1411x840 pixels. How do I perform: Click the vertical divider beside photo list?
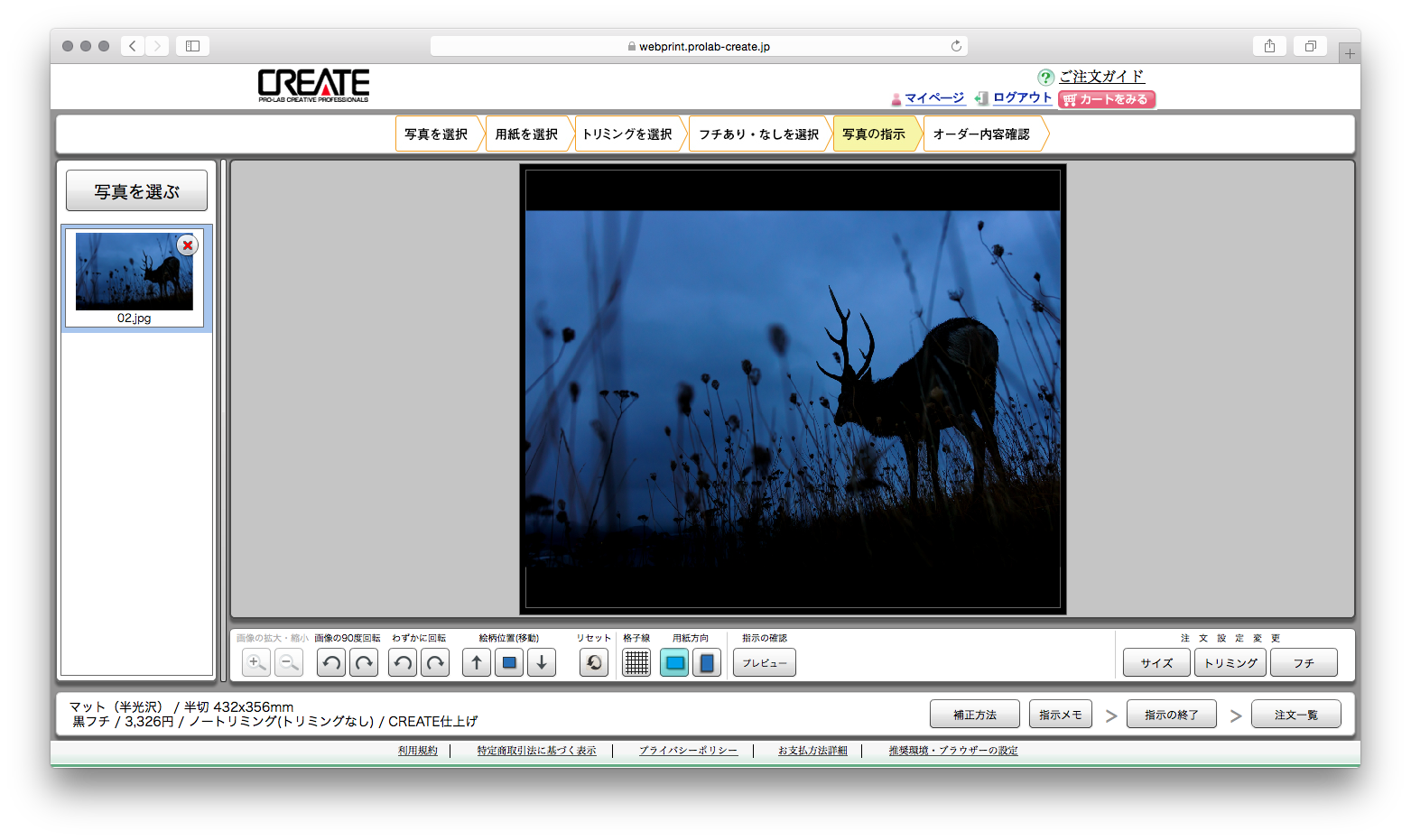(223, 420)
